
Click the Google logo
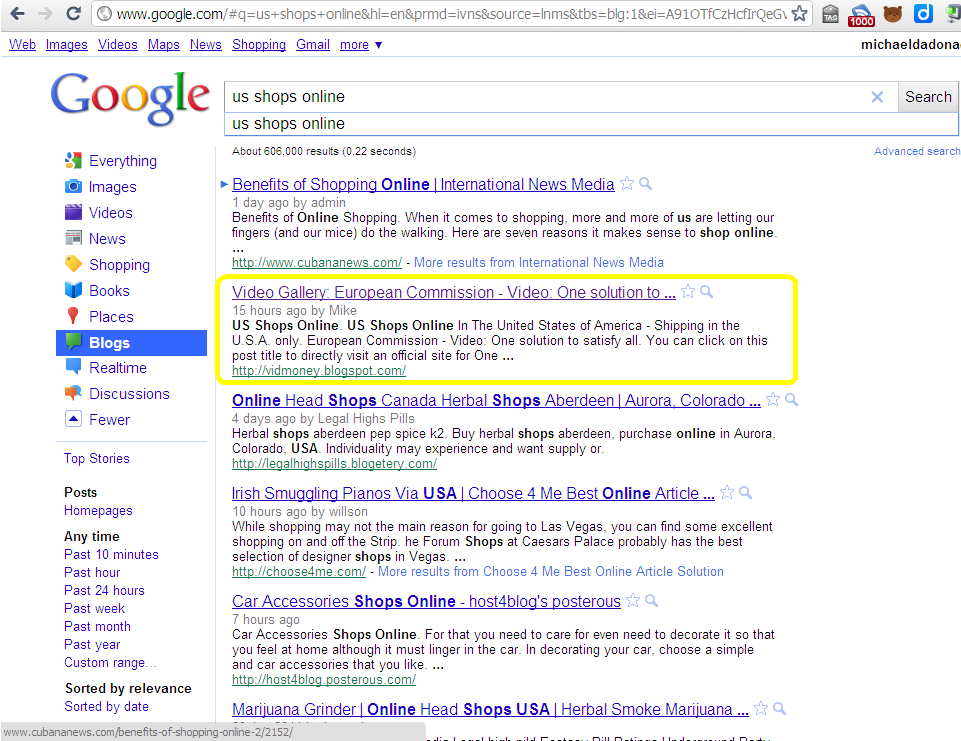(130, 98)
